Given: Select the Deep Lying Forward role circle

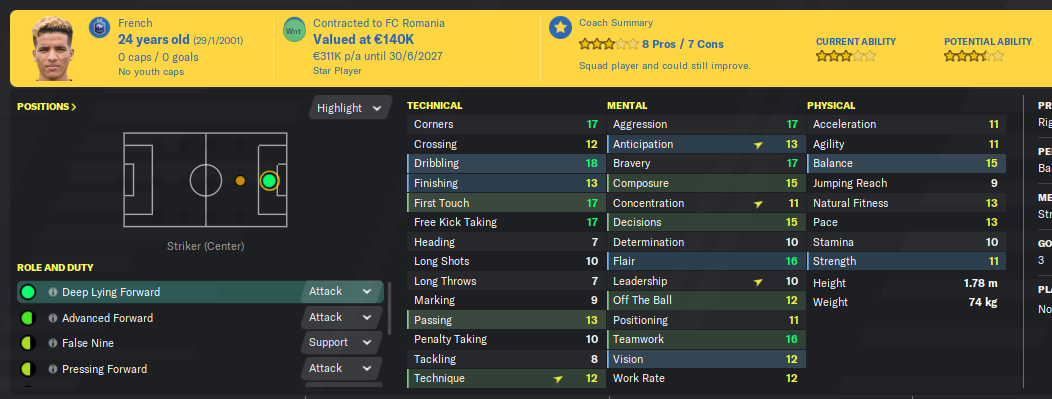Looking at the screenshot, I should 28,292.
